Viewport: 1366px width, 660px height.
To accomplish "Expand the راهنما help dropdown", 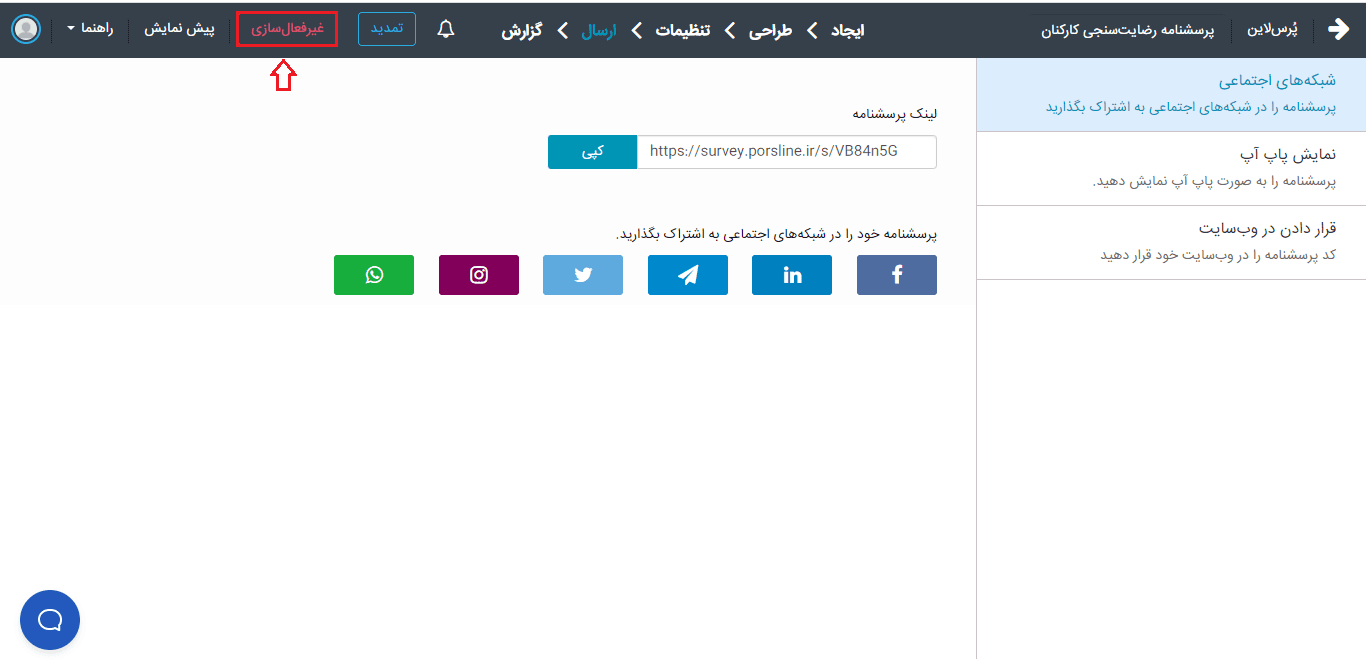I will point(90,29).
